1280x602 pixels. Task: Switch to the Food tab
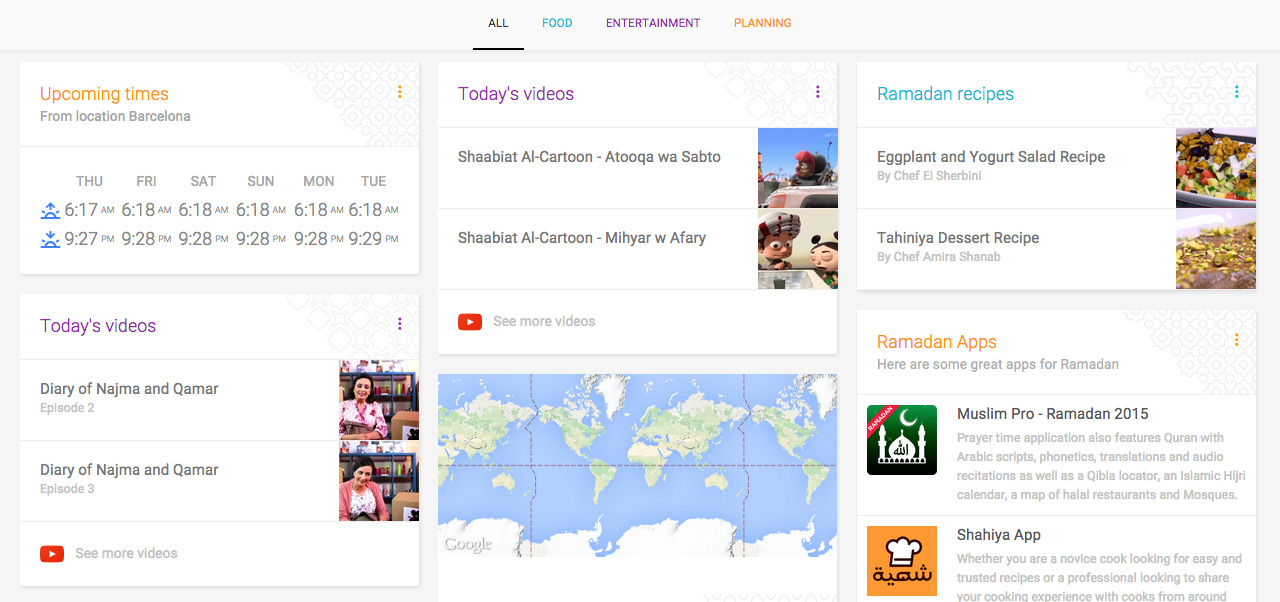tap(557, 23)
